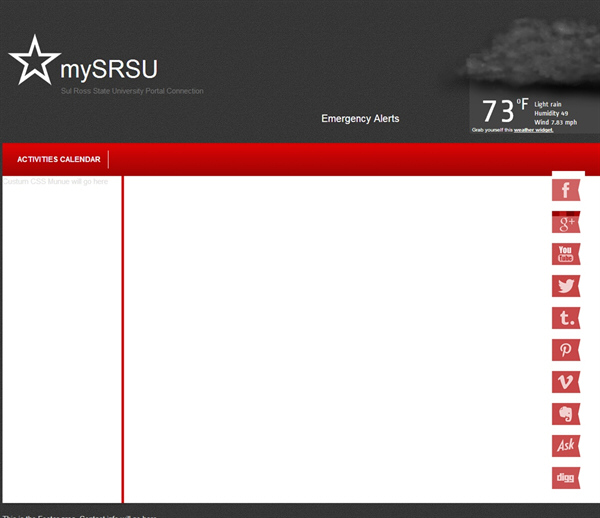Click the Twitter bird icon
The image size is (600, 518).
pos(566,286)
